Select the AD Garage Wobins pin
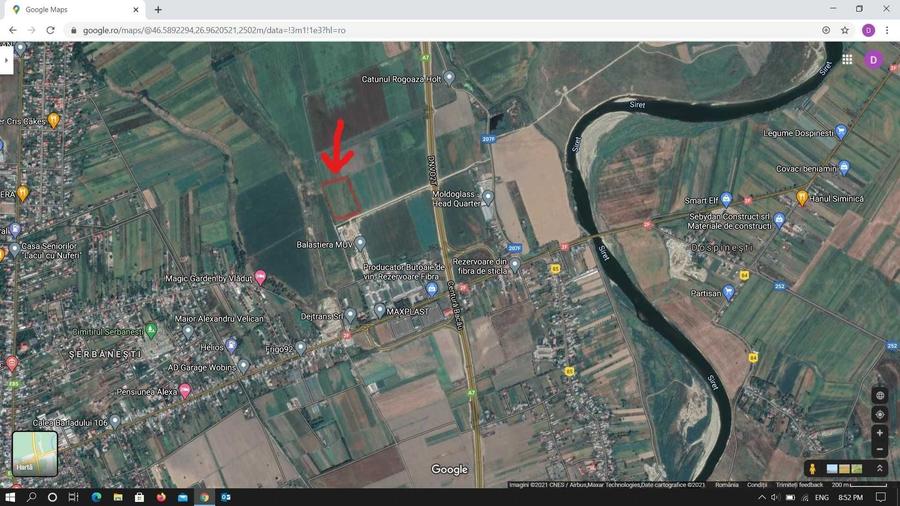The image size is (900, 506). (243, 365)
